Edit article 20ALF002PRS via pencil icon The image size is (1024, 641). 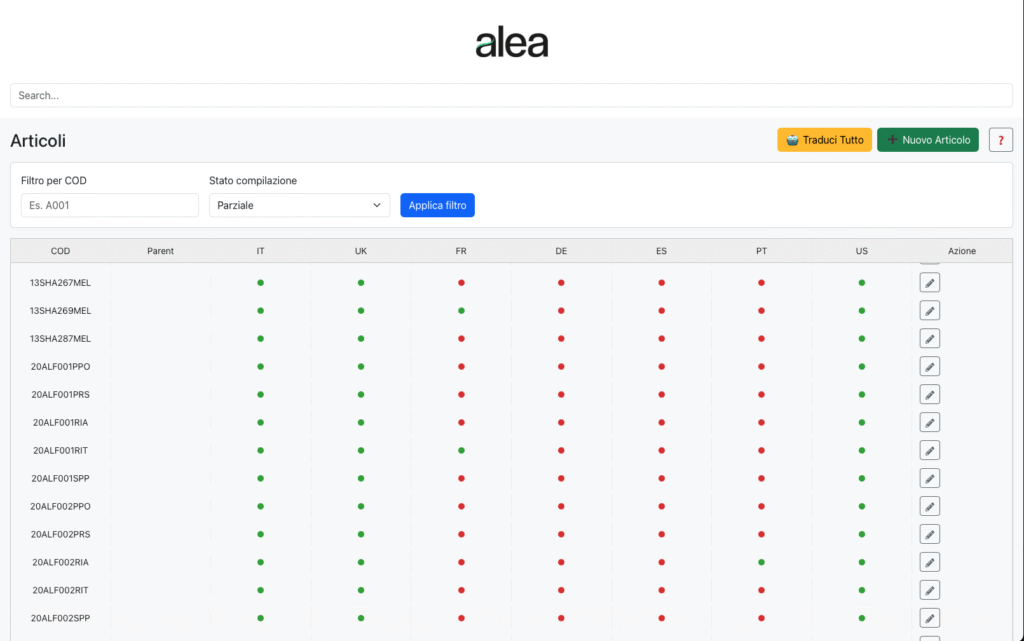click(929, 534)
